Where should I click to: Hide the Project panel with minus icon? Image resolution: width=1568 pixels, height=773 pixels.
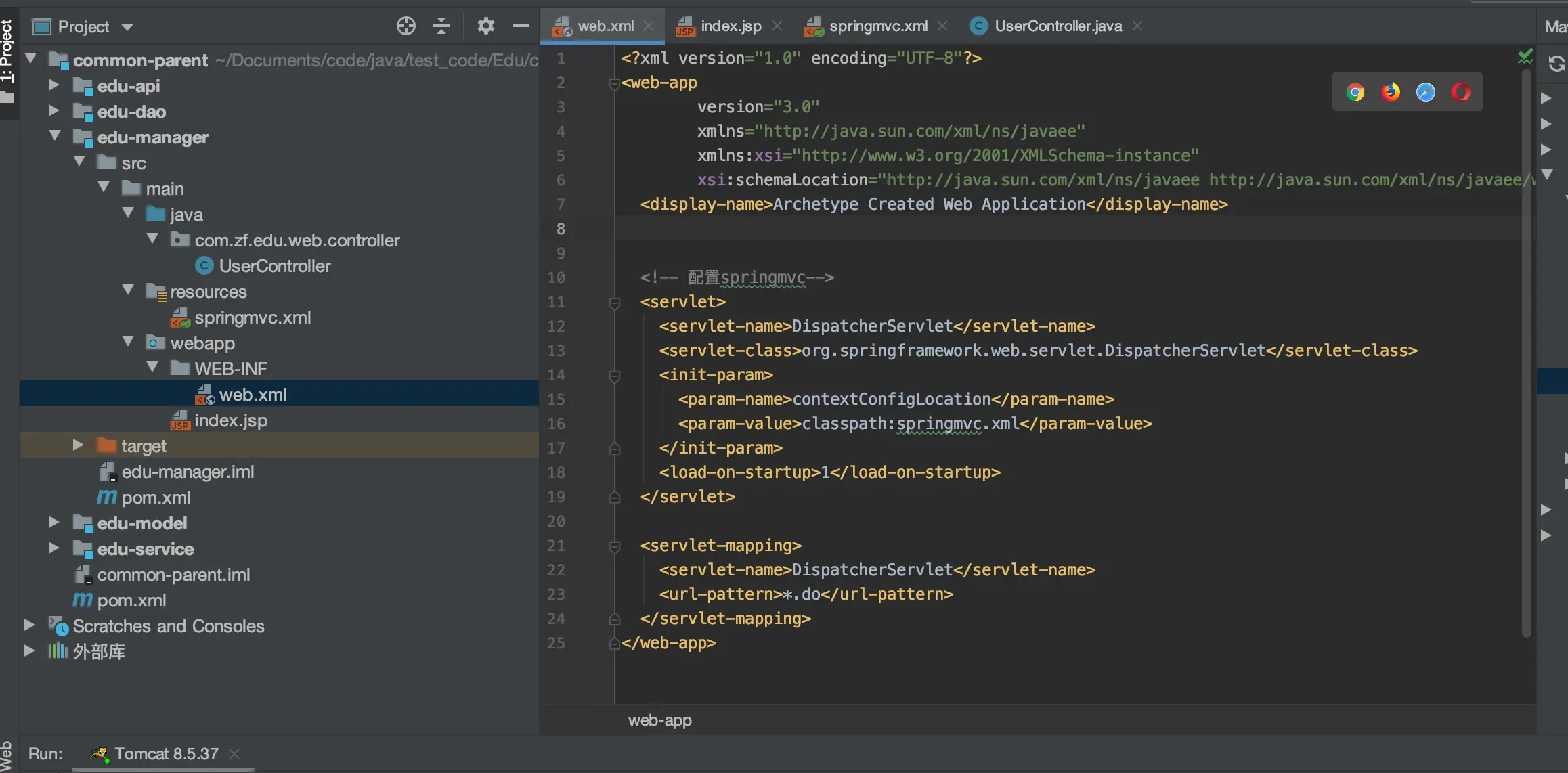point(521,26)
